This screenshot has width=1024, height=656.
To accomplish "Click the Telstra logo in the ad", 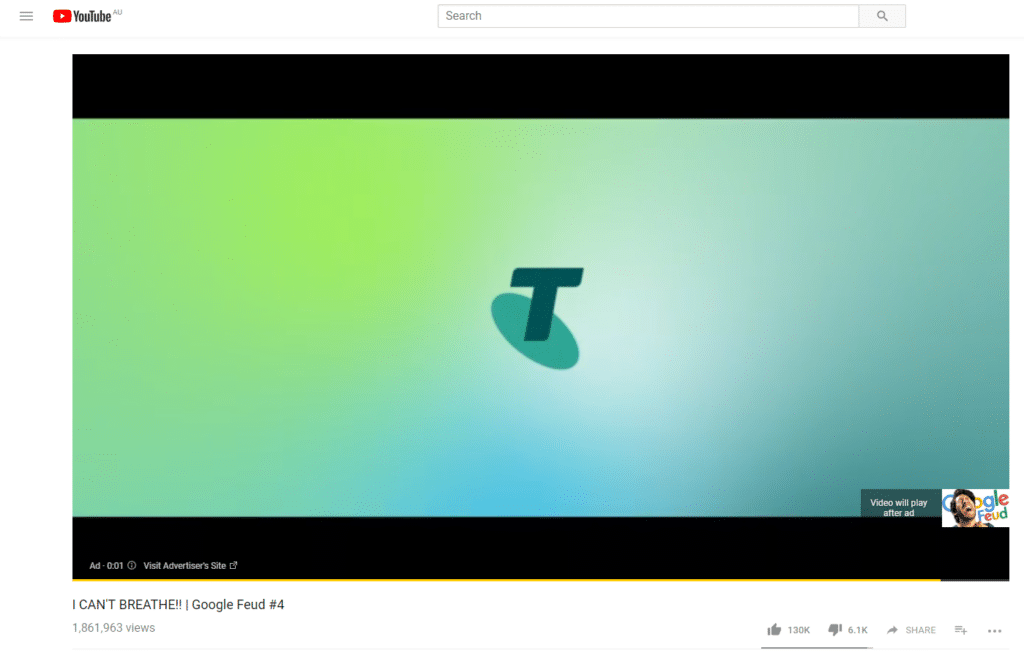I will 538,317.
